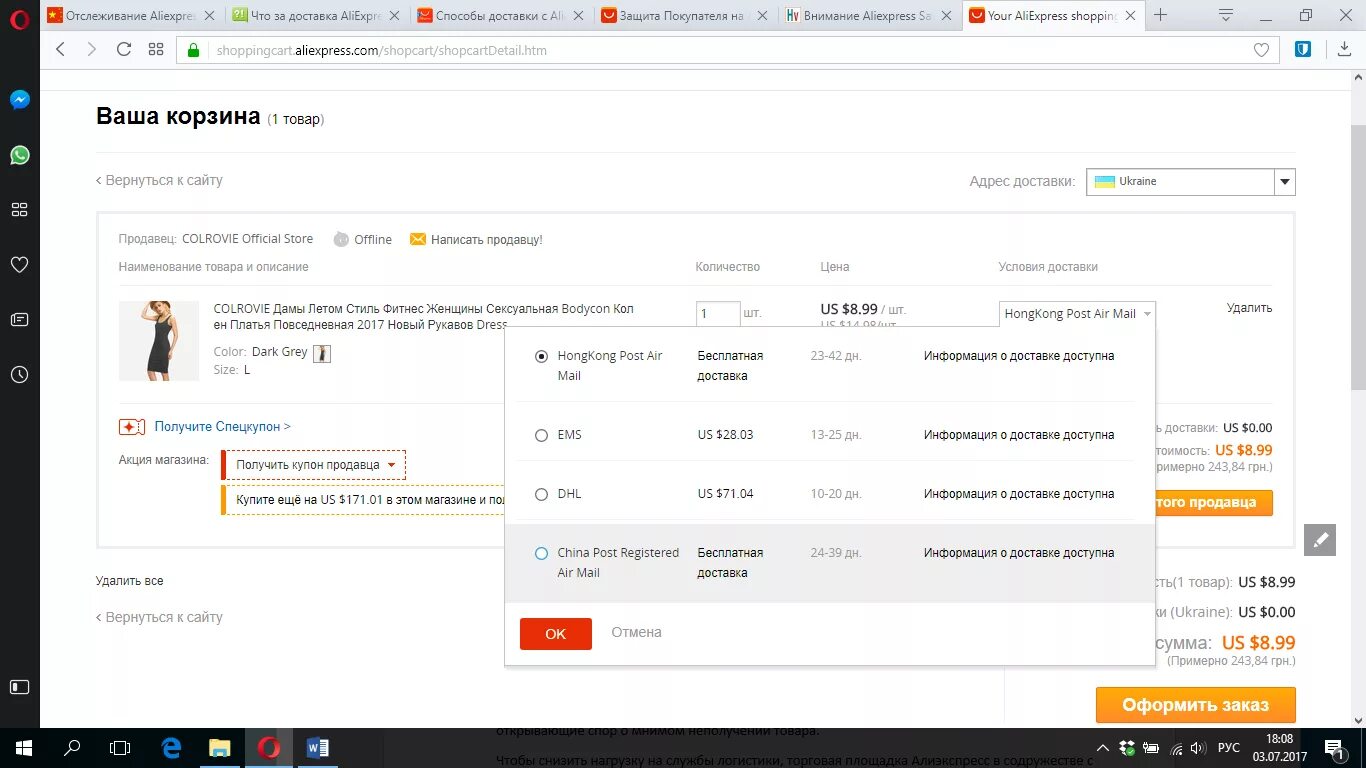Screen dimensions: 1366x768
Task: Switch to Способы доставки tab
Action: point(500,15)
